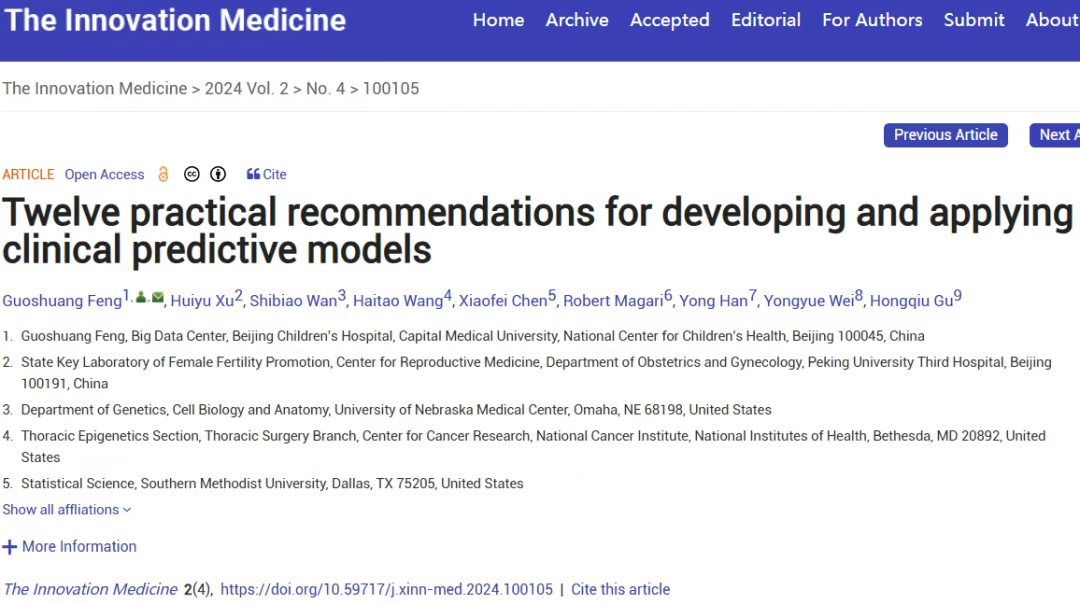Click the author profile icon after Guoshuang Feng
The image size is (1080, 604).
click(141, 298)
